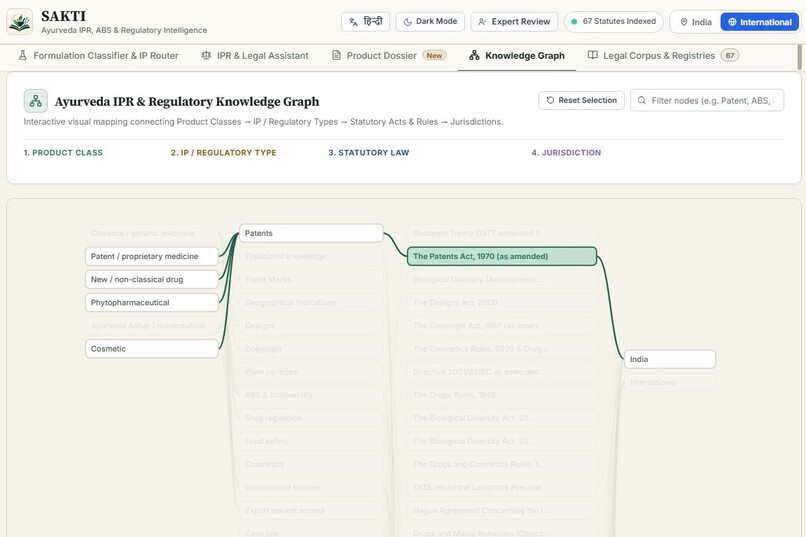This screenshot has width=806, height=537.
Task: Switch to the Knowledge Graph tab
Action: coord(517,55)
